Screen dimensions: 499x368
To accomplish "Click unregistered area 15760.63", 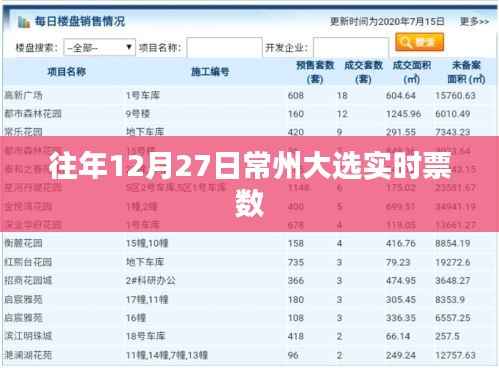I will (455, 96).
